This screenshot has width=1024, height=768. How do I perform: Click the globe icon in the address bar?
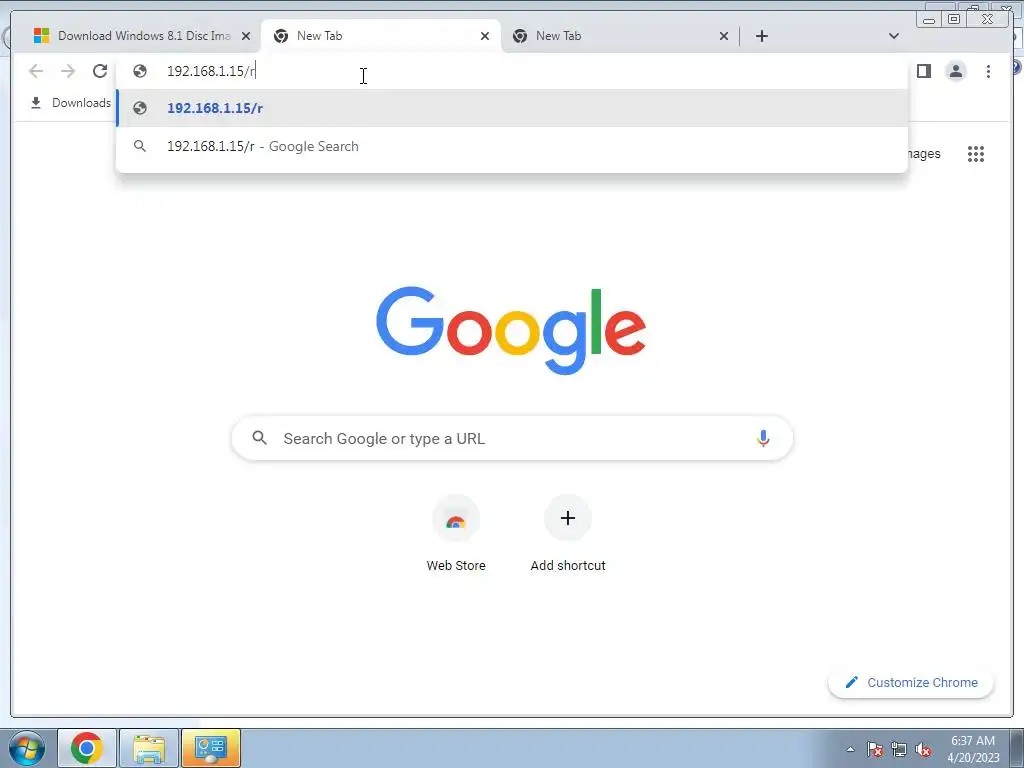140,71
